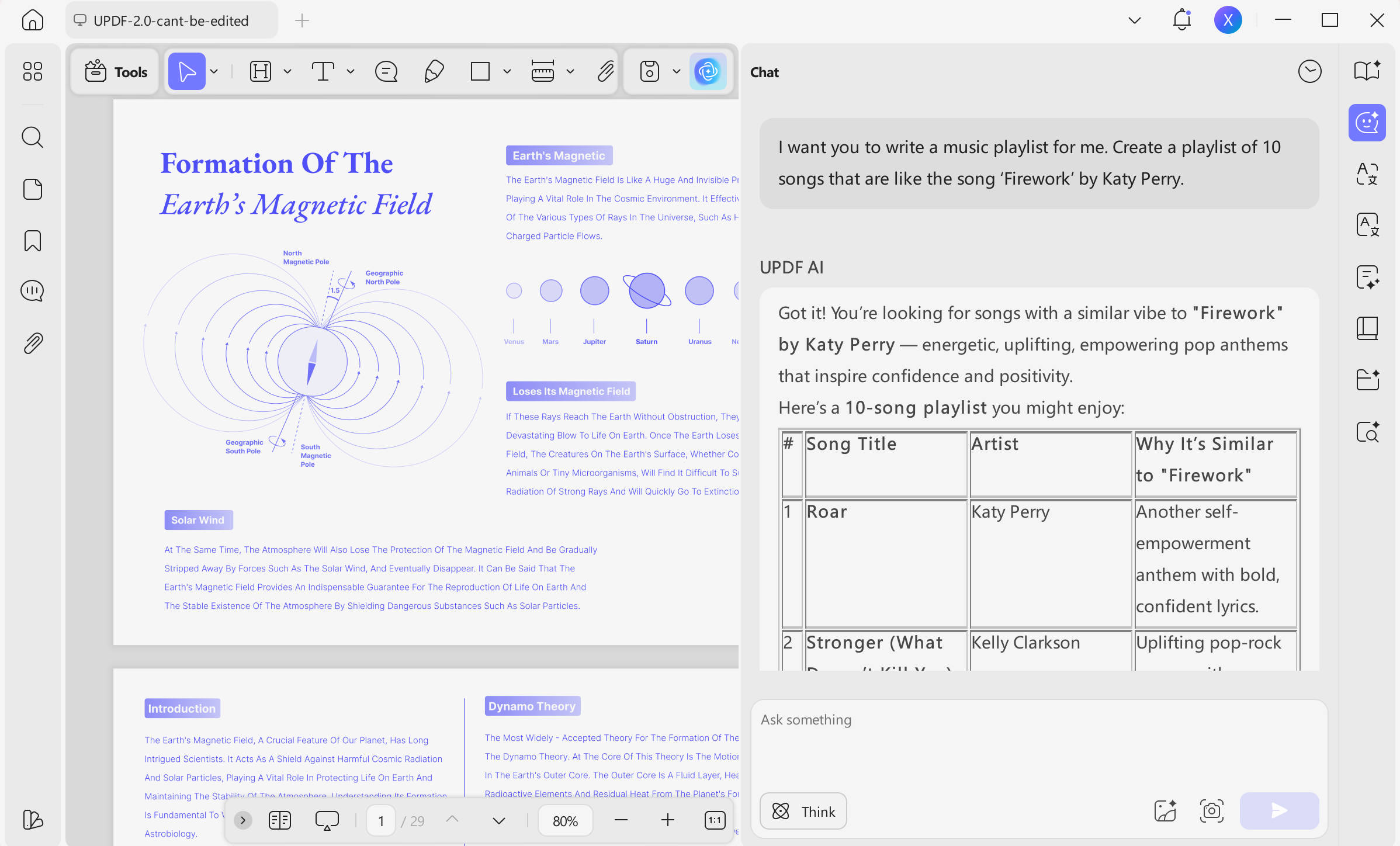Image resolution: width=1400 pixels, height=846 pixels.
Task: Open the page layout view icon
Action: pyautogui.click(x=280, y=820)
